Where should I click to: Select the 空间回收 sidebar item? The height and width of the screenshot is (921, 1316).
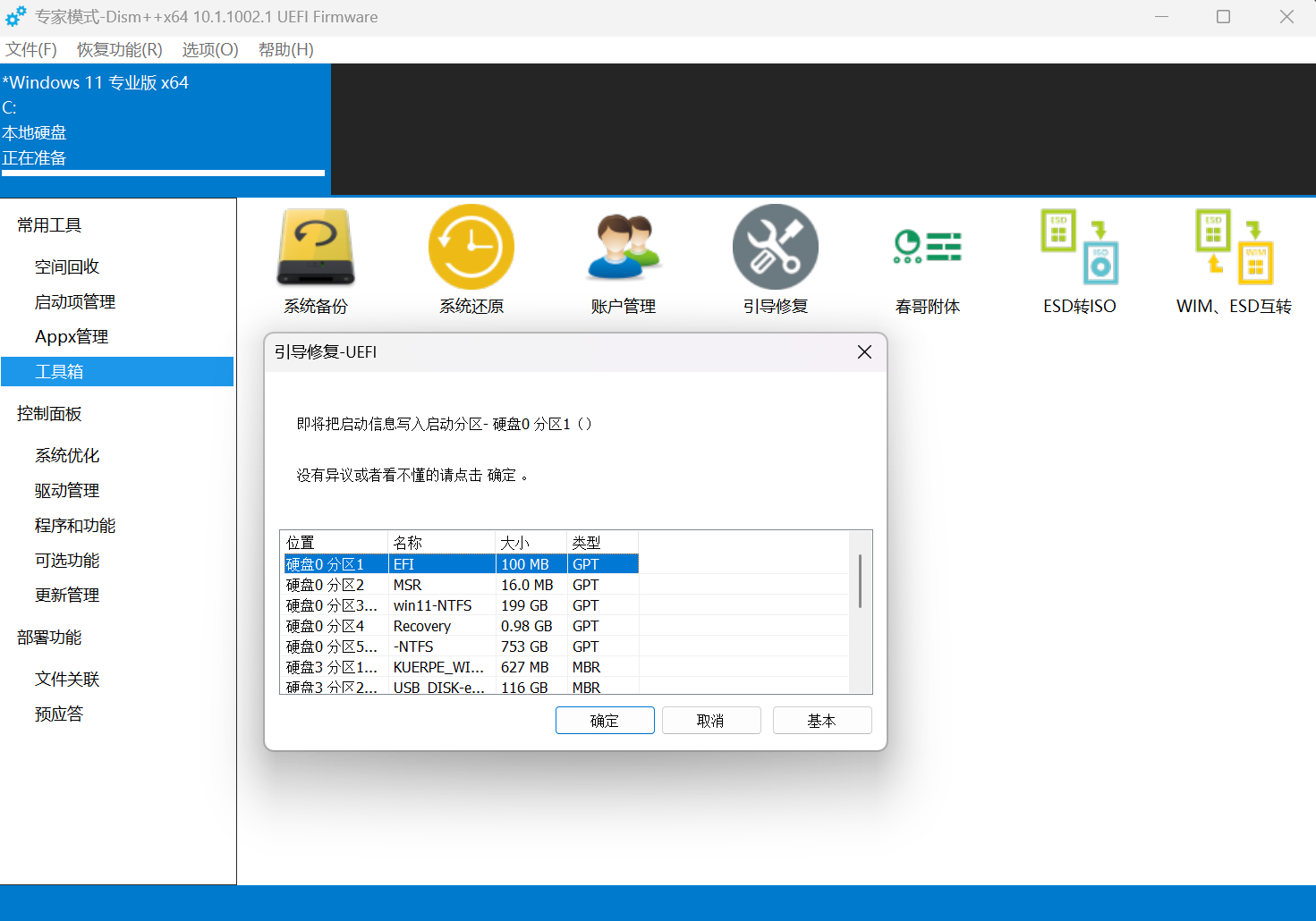pyautogui.click(x=117, y=266)
